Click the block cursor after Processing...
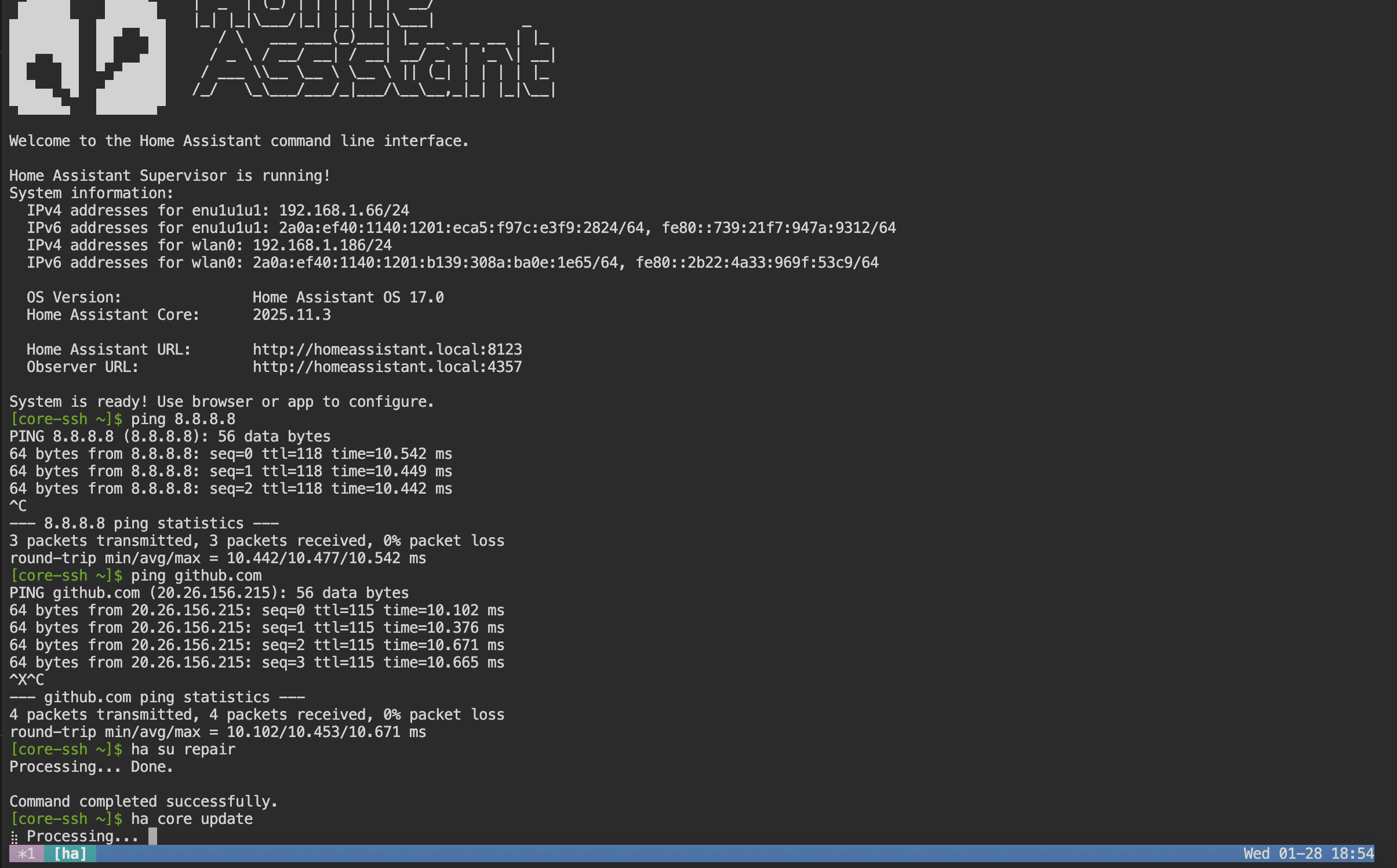Image resolution: width=1397 pixels, height=868 pixels. click(x=152, y=836)
